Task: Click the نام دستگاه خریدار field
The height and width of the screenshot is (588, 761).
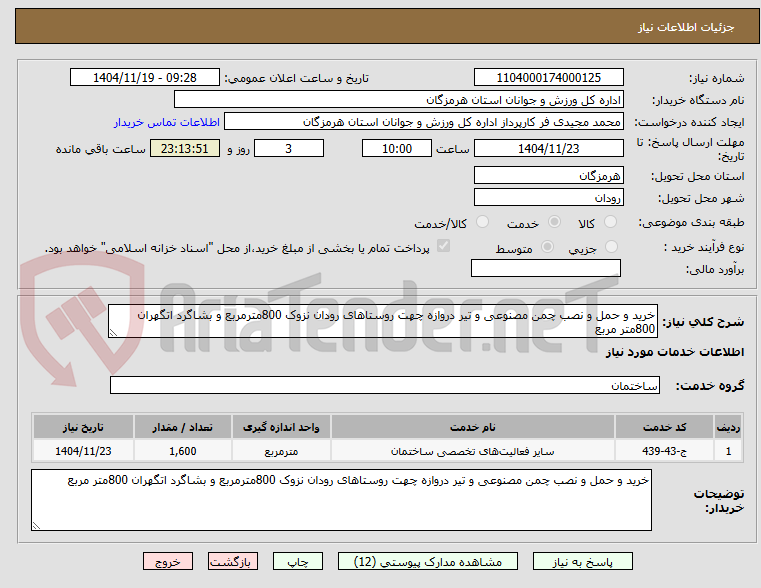Action: point(398,100)
